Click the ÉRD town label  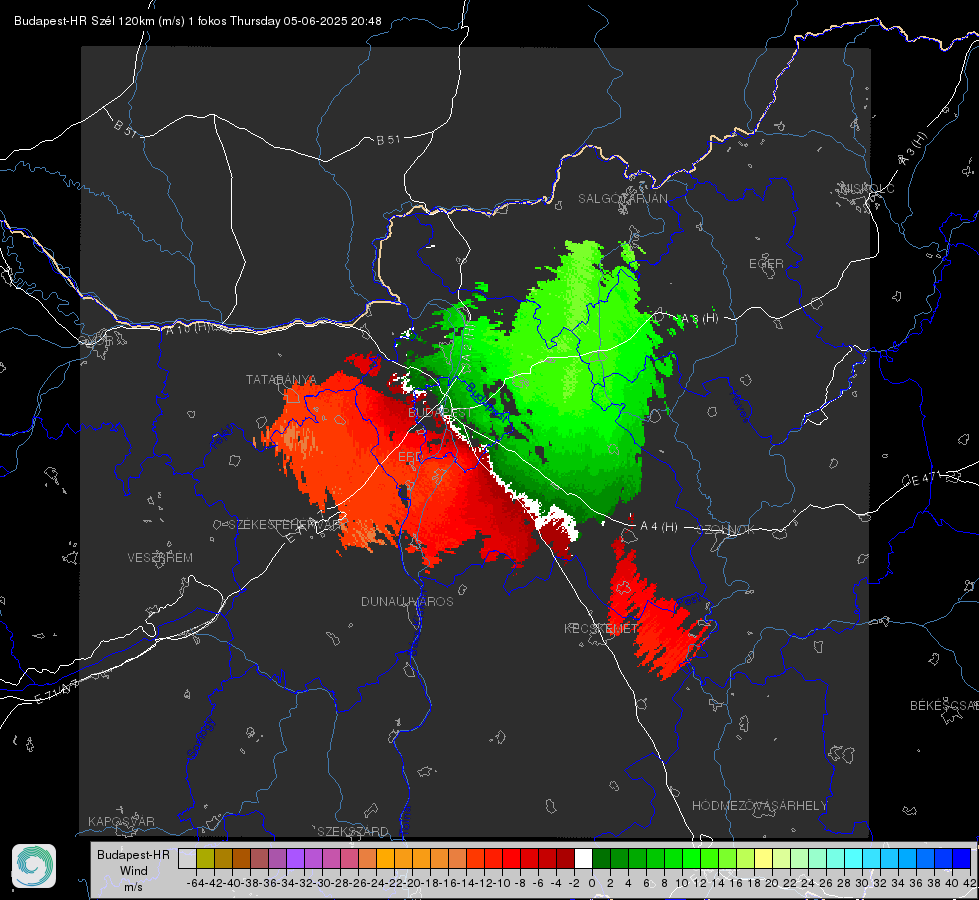click(x=410, y=457)
